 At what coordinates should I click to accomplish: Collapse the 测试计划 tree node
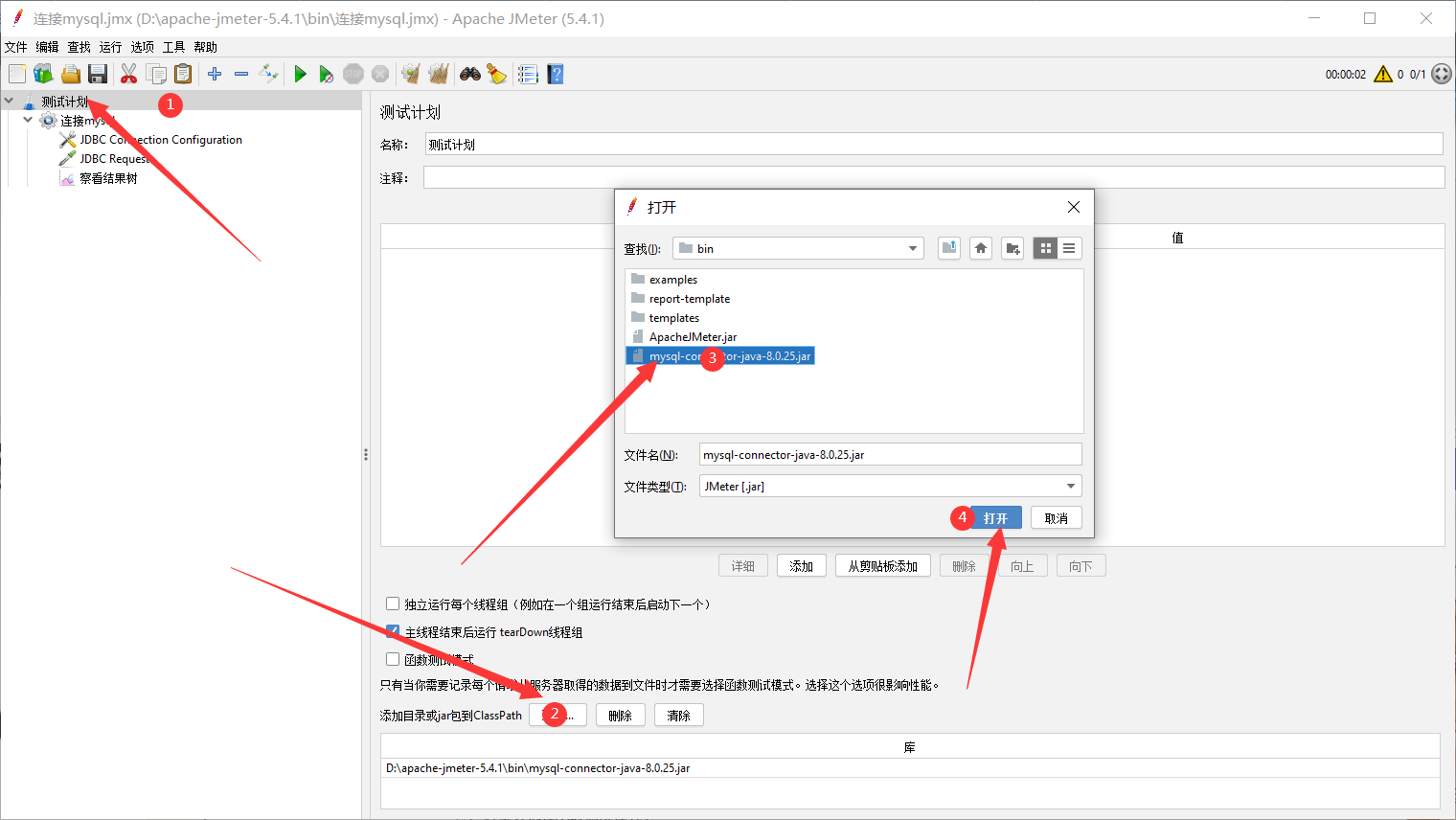tap(10, 101)
